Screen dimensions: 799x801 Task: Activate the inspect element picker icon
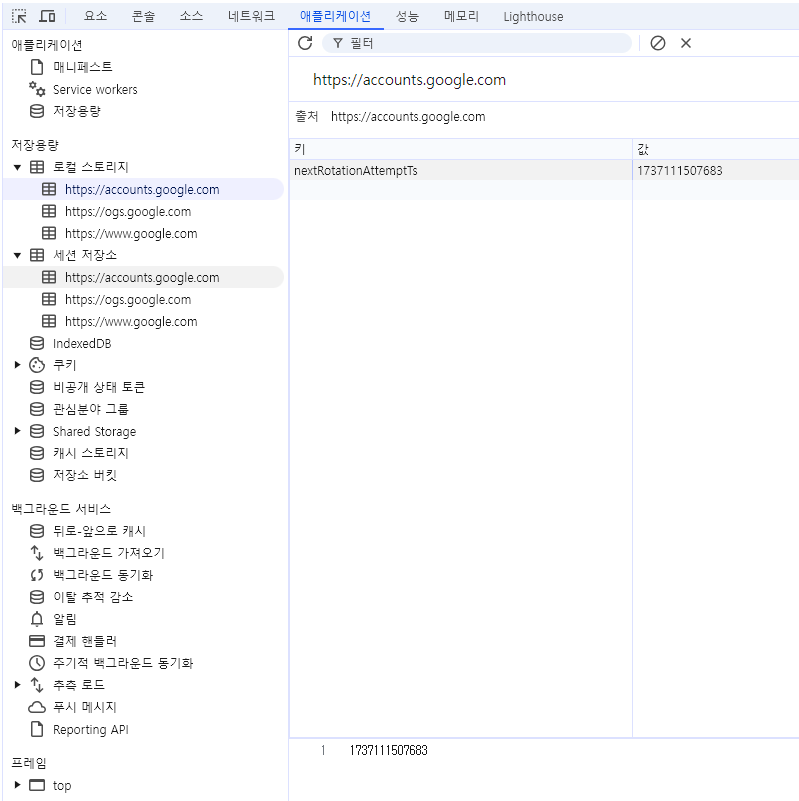click(x=19, y=16)
